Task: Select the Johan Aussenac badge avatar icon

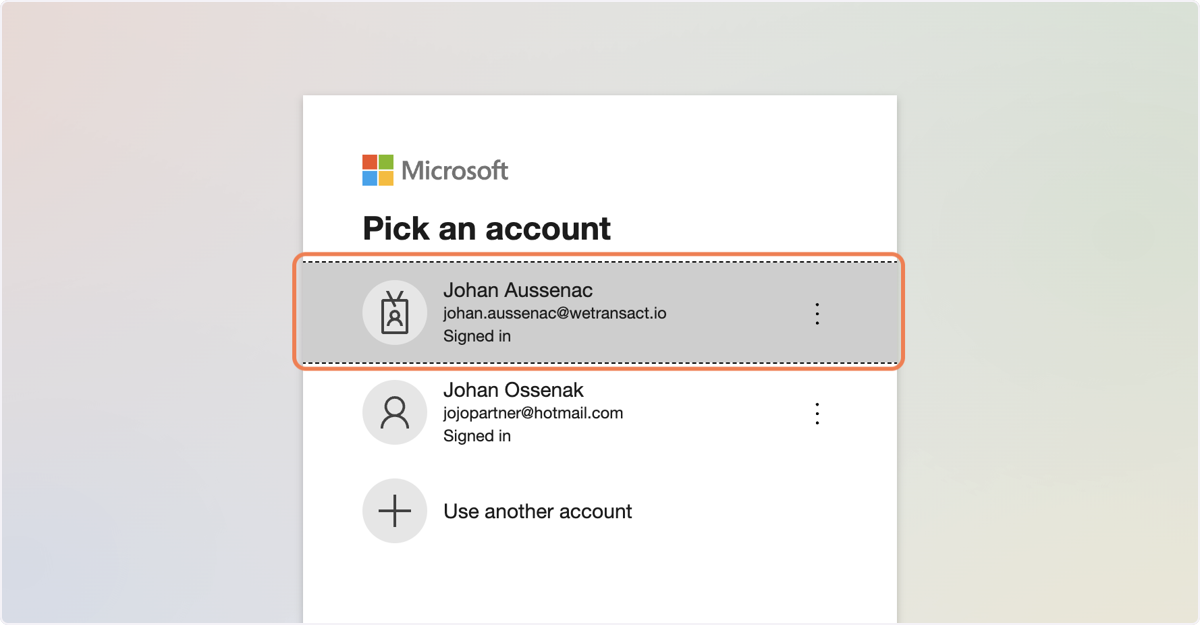Action: (x=395, y=313)
